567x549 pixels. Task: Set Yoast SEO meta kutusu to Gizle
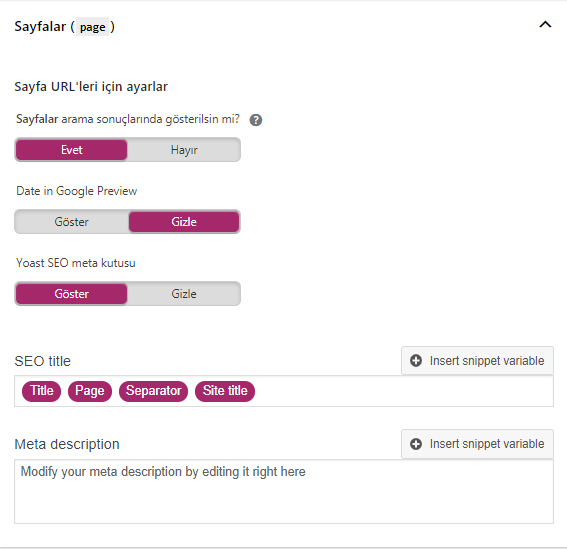[x=184, y=294]
